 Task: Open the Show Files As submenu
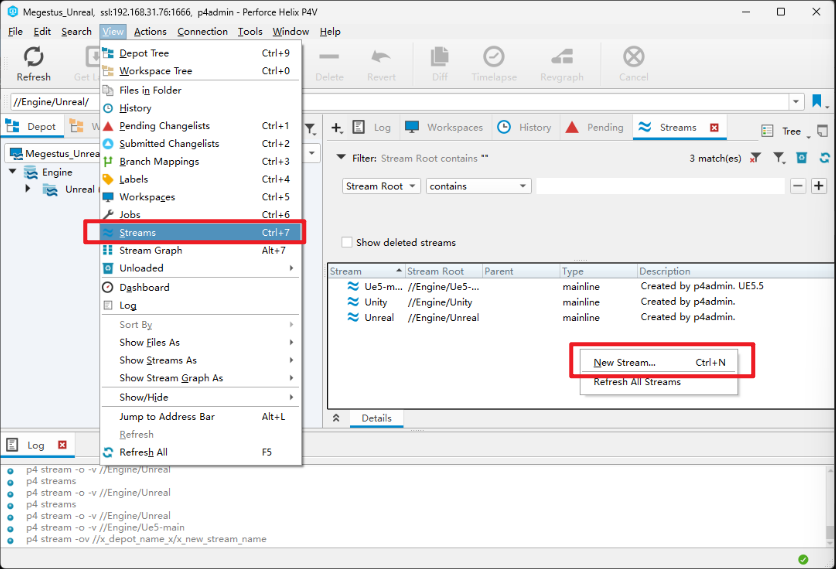click(200, 342)
